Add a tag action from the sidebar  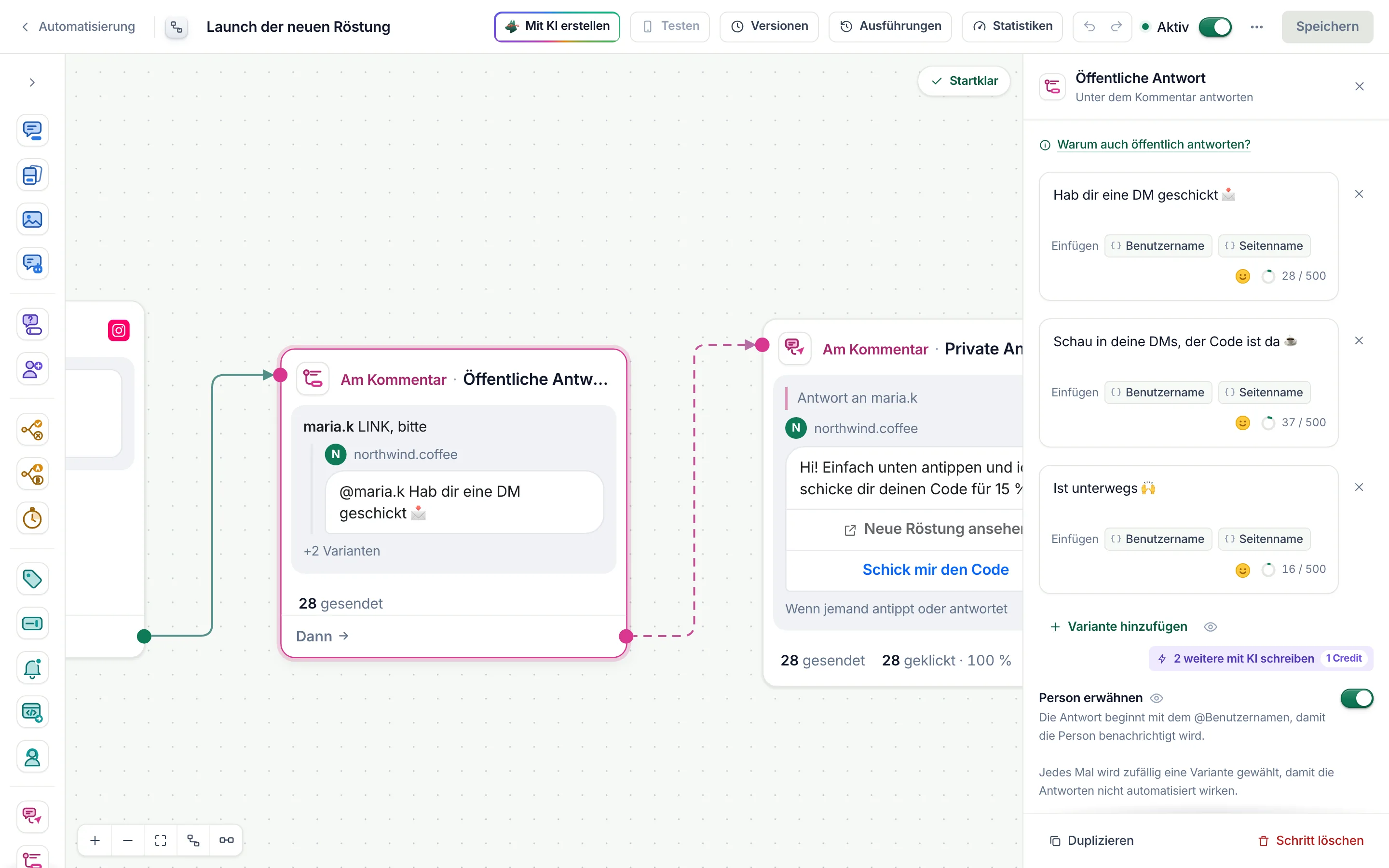pos(32,579)
